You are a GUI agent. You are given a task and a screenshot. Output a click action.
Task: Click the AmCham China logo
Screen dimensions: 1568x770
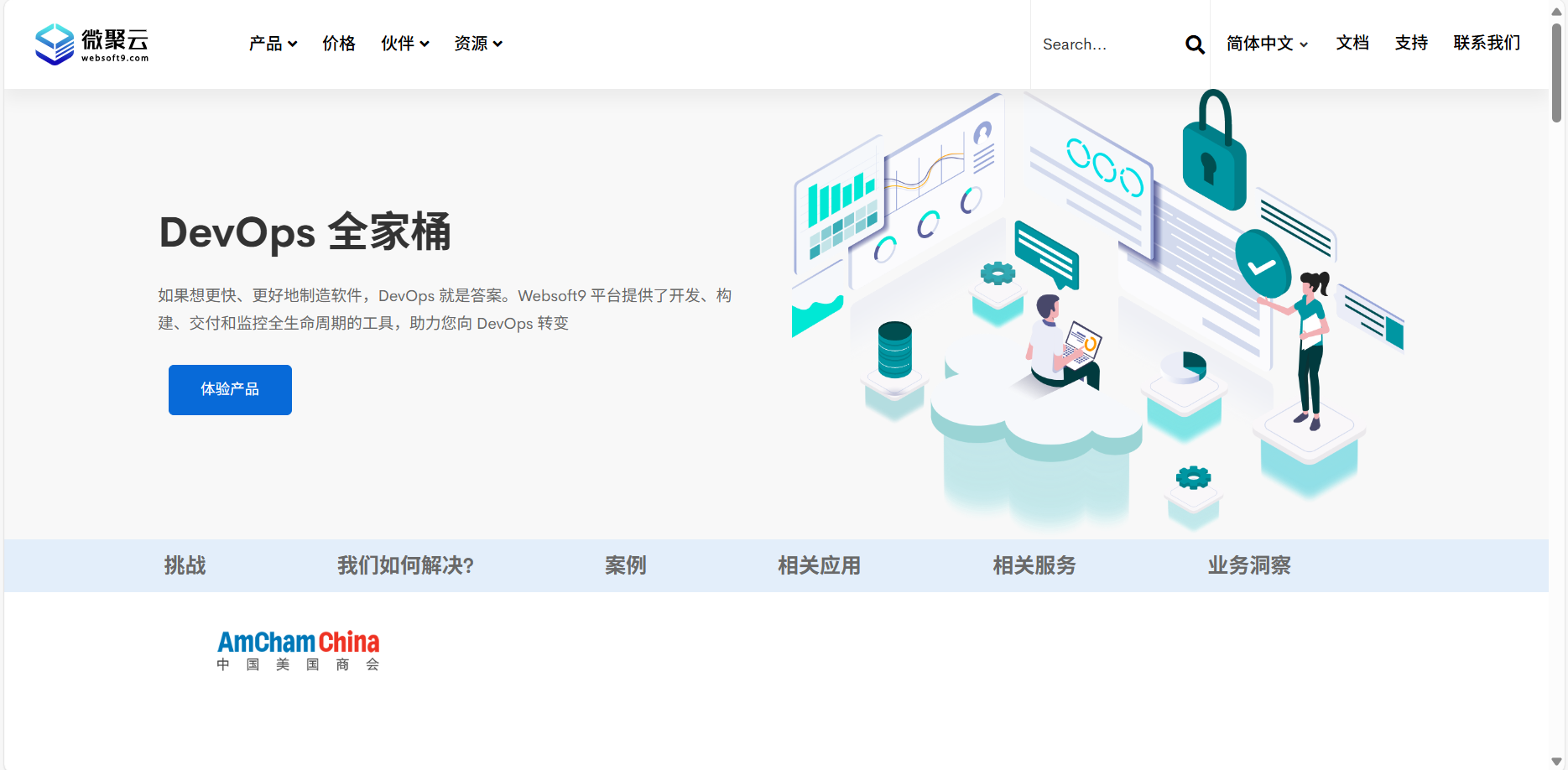click(298, 649)
